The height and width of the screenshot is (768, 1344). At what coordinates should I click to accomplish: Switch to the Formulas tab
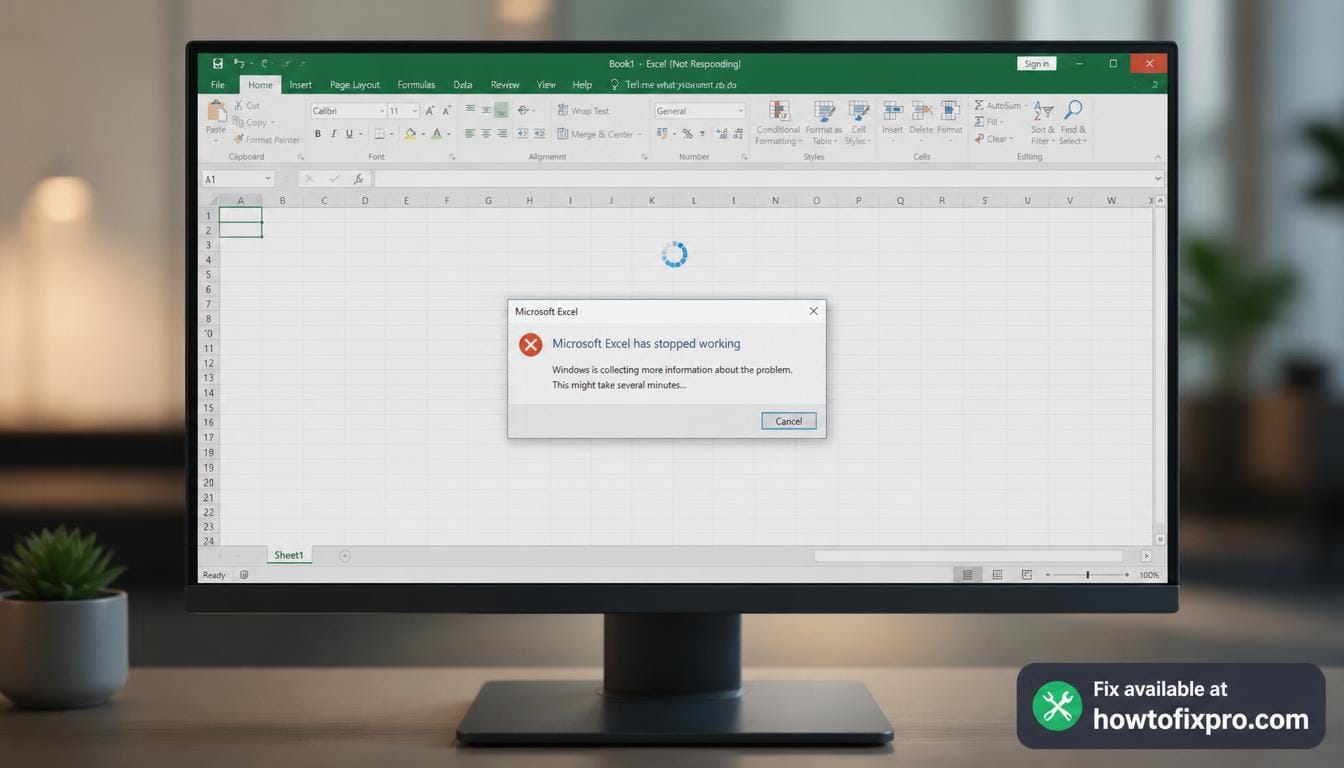[x=416, y=85]
